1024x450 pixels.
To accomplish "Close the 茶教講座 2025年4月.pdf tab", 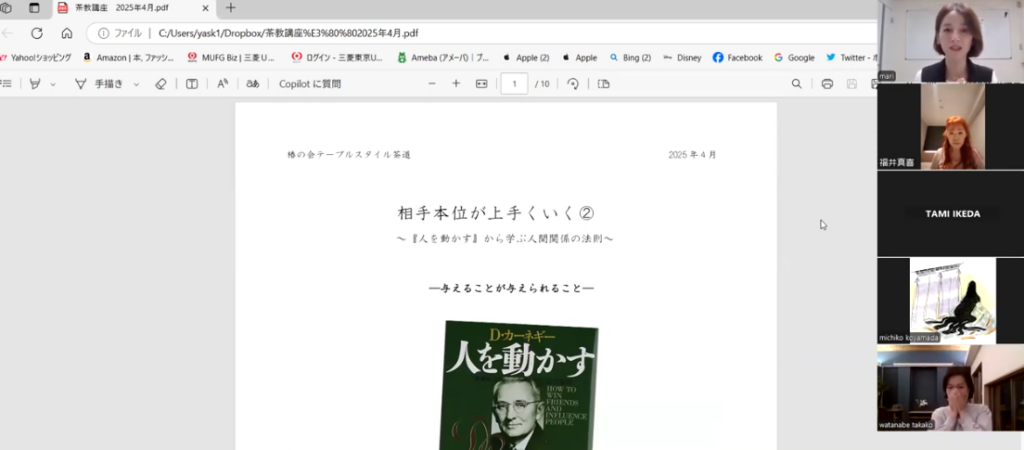I will tap(205, 8).
